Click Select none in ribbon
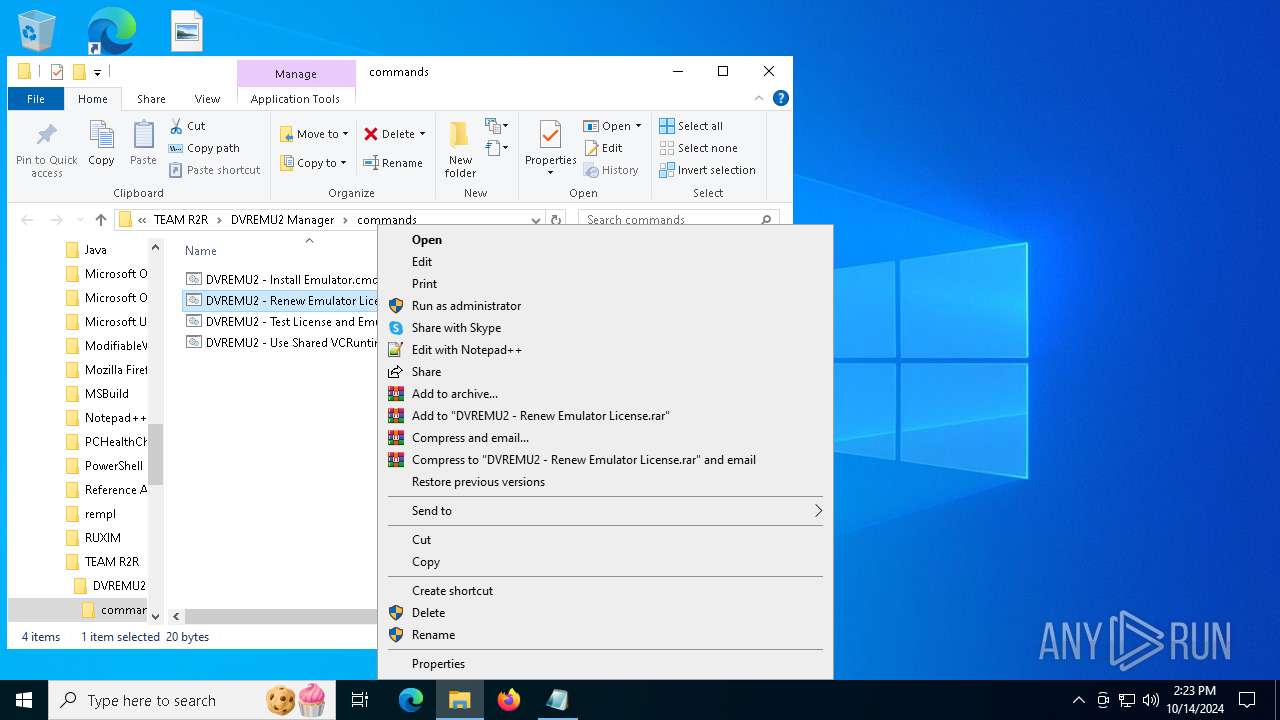 point(698,148)
